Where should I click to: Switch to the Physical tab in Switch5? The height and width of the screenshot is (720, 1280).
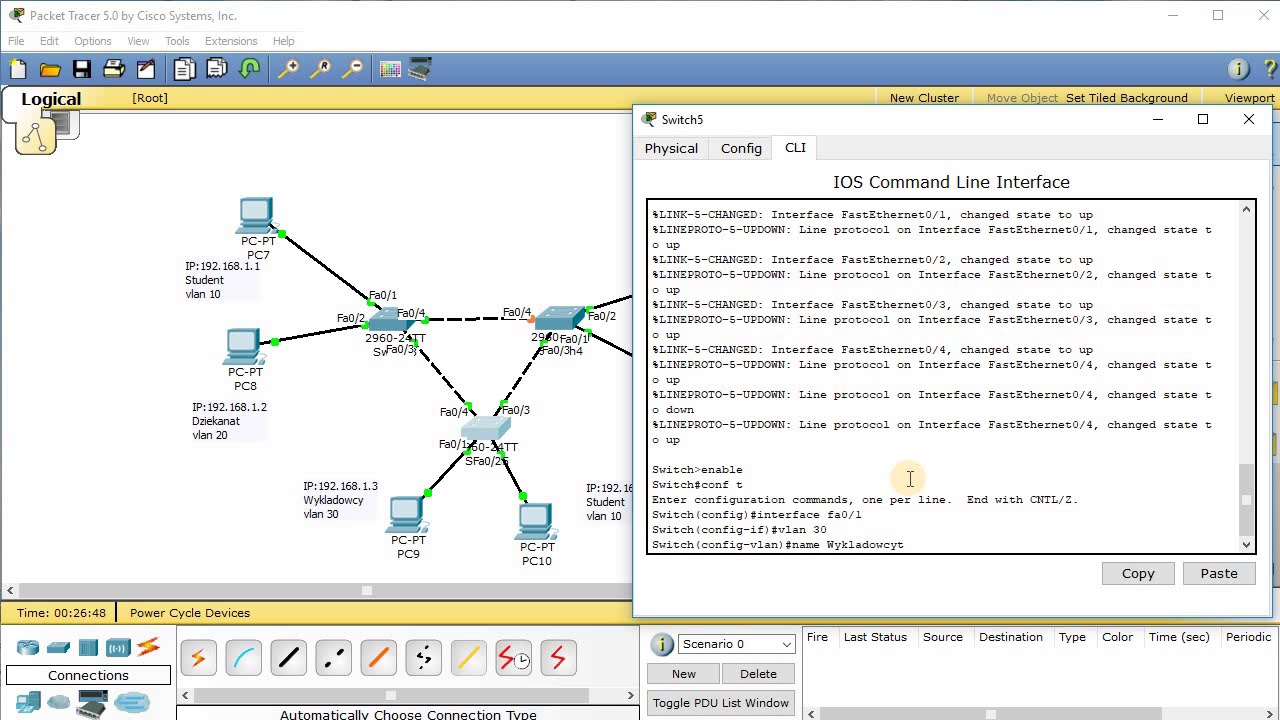[x=671, y=148]
